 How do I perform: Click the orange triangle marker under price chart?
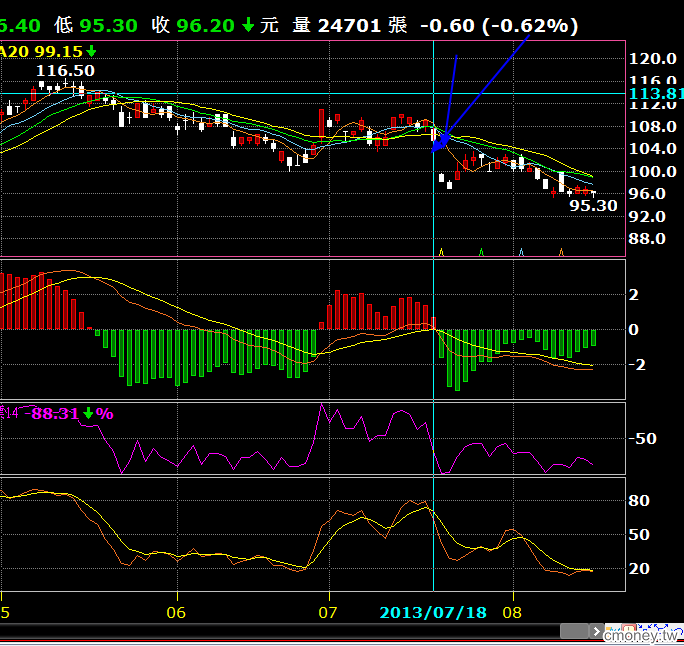(561, 252)
